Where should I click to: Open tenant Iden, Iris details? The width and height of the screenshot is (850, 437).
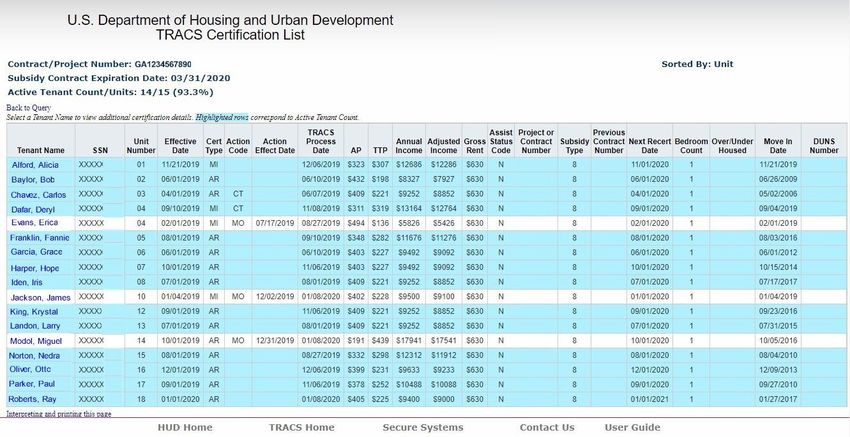[27, 282]
